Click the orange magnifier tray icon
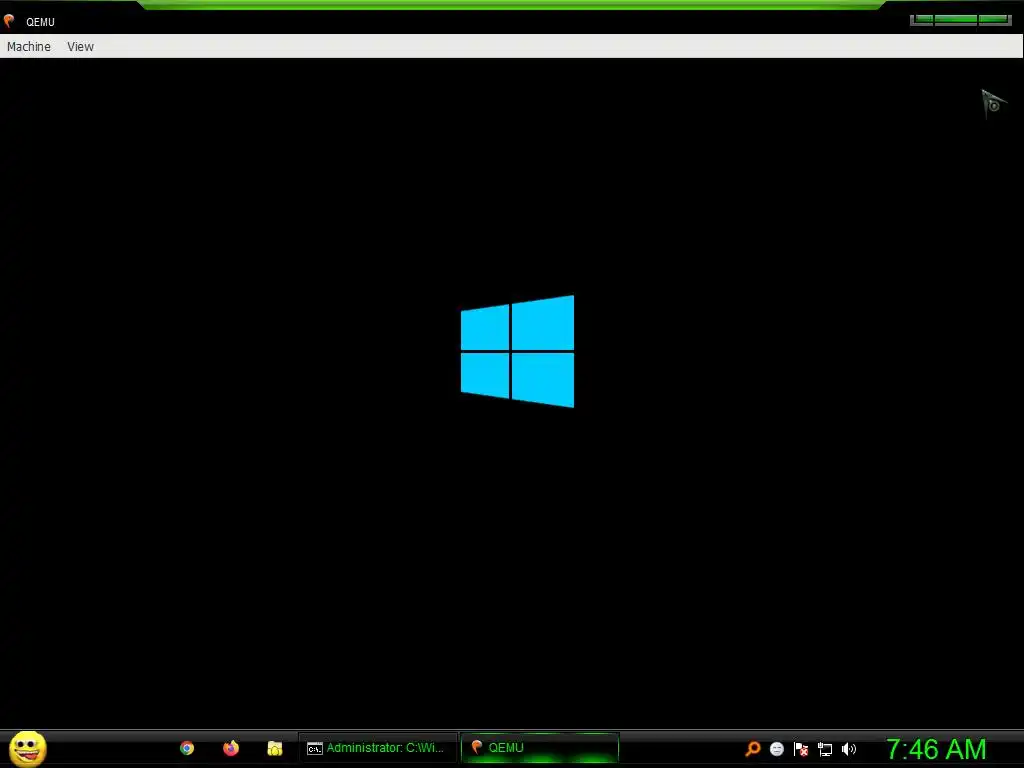Viewport: 1024px width, 768px height. (x=753, y=749)
